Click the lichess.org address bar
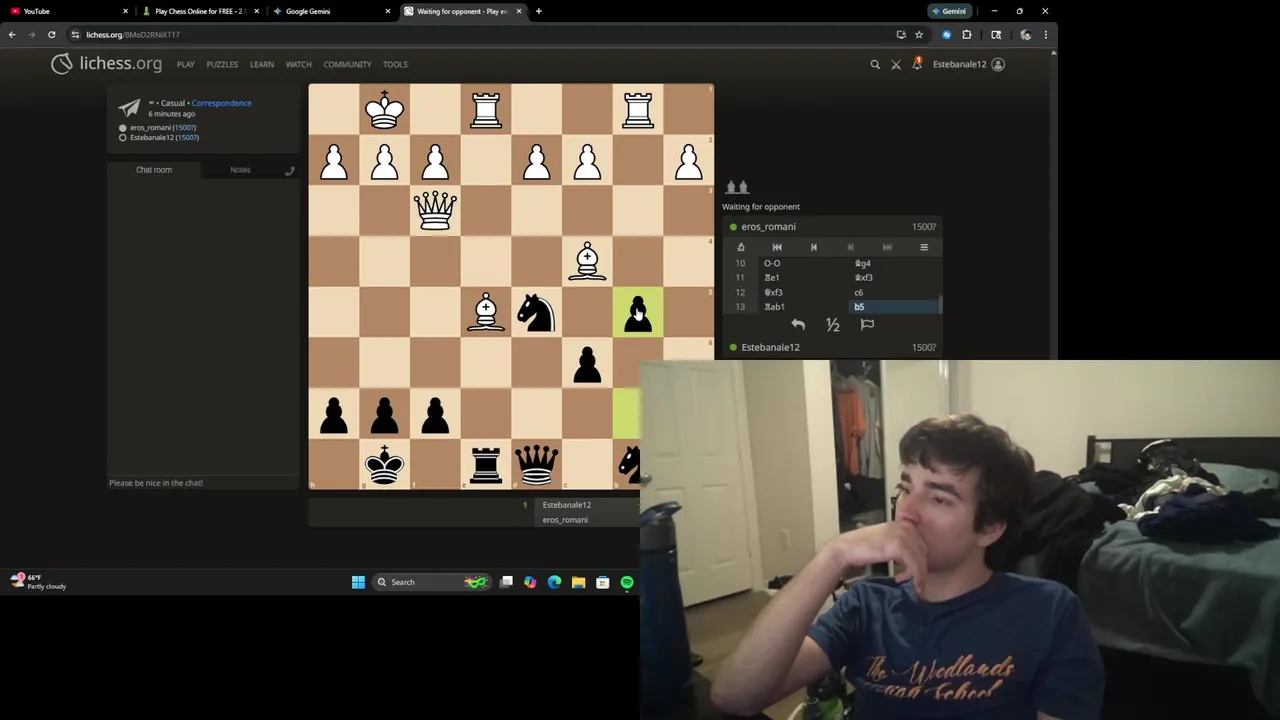Screen dimensions: 1280x720 click(480, 34)
